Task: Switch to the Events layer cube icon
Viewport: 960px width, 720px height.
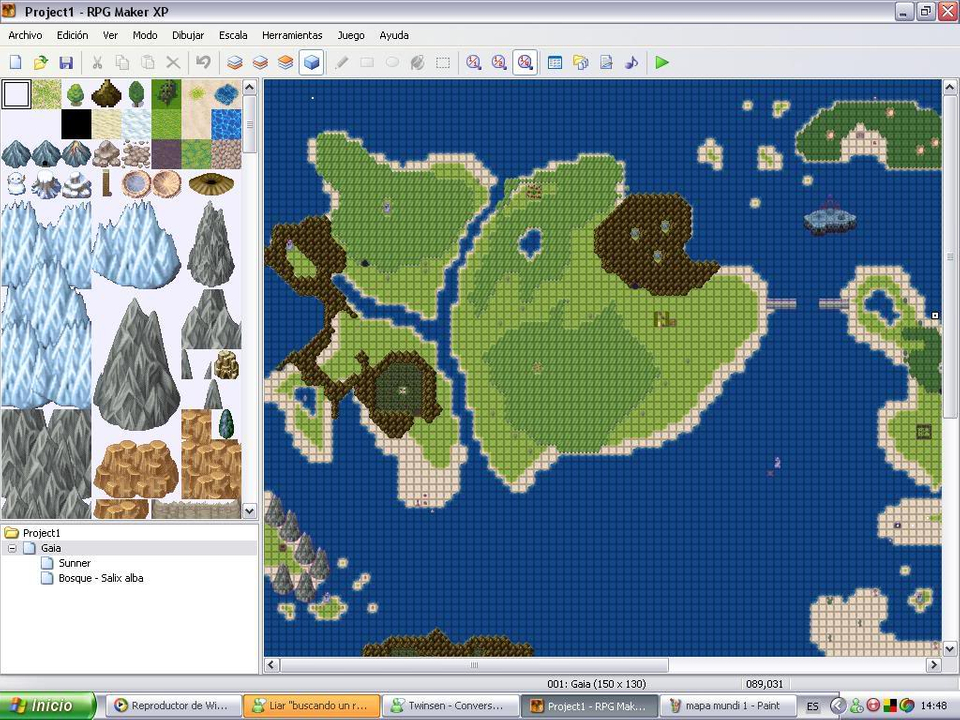Action: click(x=311, y=62)
